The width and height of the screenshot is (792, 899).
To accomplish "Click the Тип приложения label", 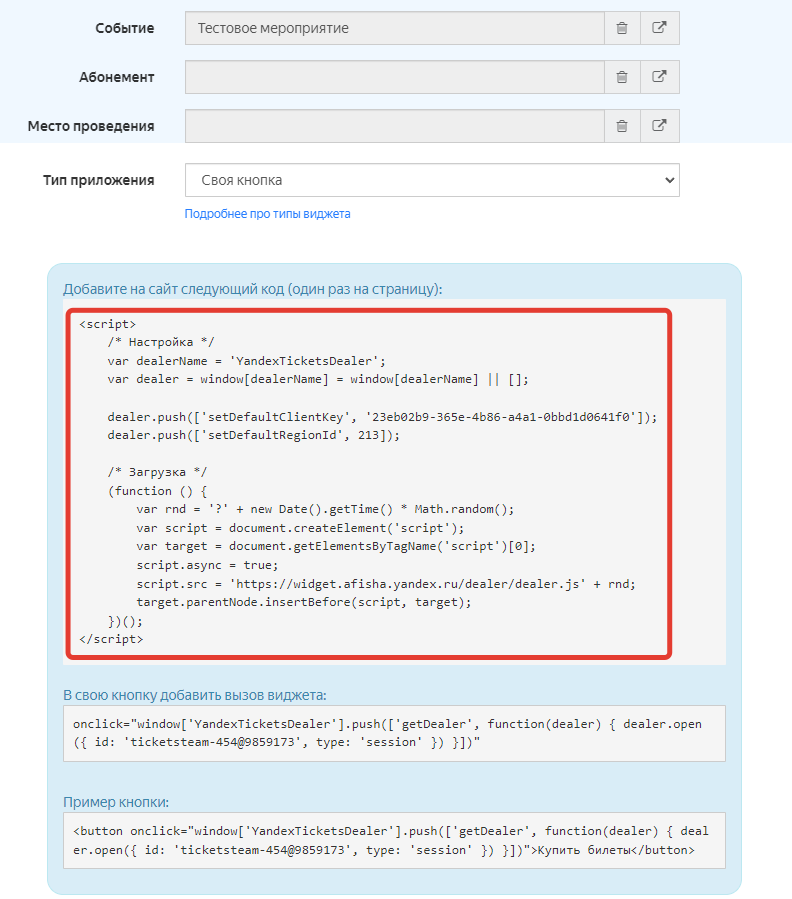I will tap(98, 180).
